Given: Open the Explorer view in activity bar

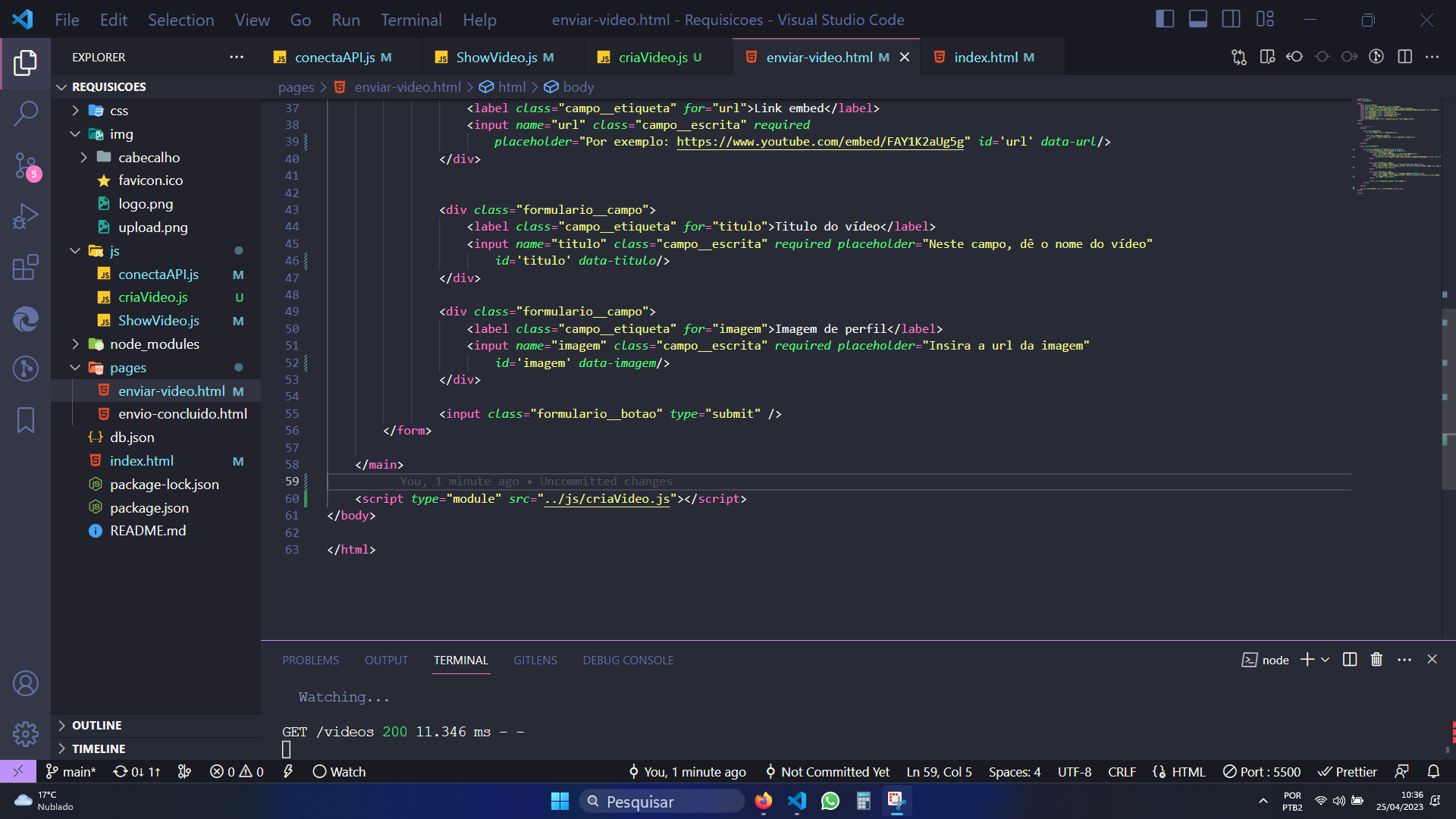Looking at the screenshot, I should (25, 62).
